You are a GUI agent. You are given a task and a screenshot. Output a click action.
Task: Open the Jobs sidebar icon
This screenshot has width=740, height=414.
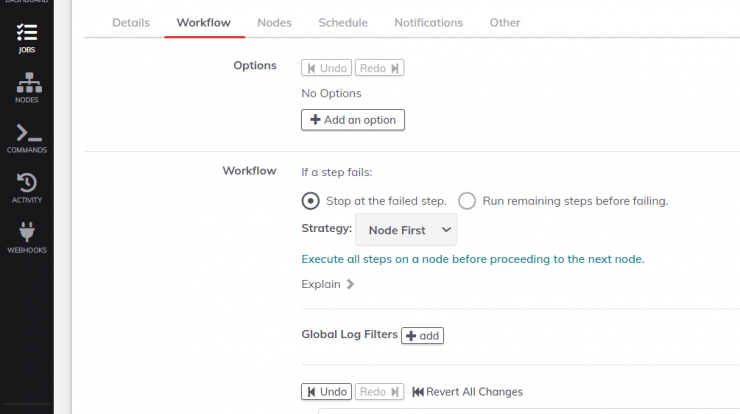(x=27, y=38)
